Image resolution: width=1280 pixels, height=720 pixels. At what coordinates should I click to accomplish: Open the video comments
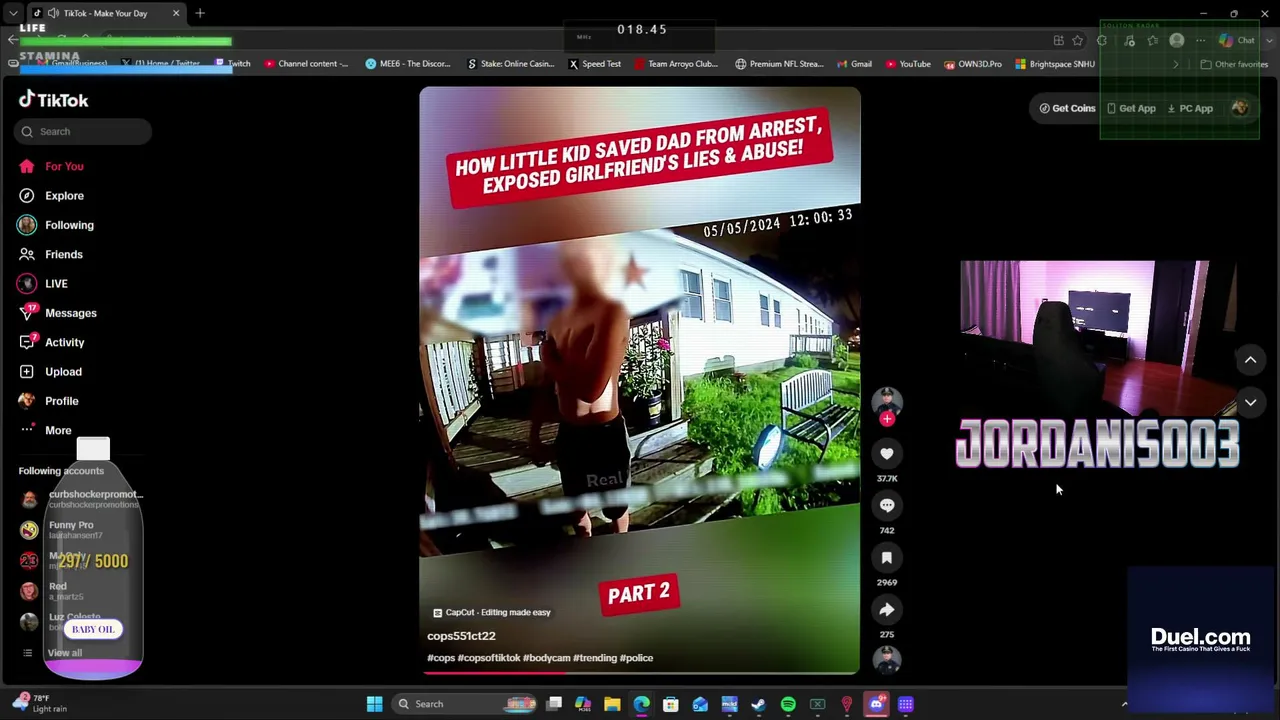tap(887, 506)
